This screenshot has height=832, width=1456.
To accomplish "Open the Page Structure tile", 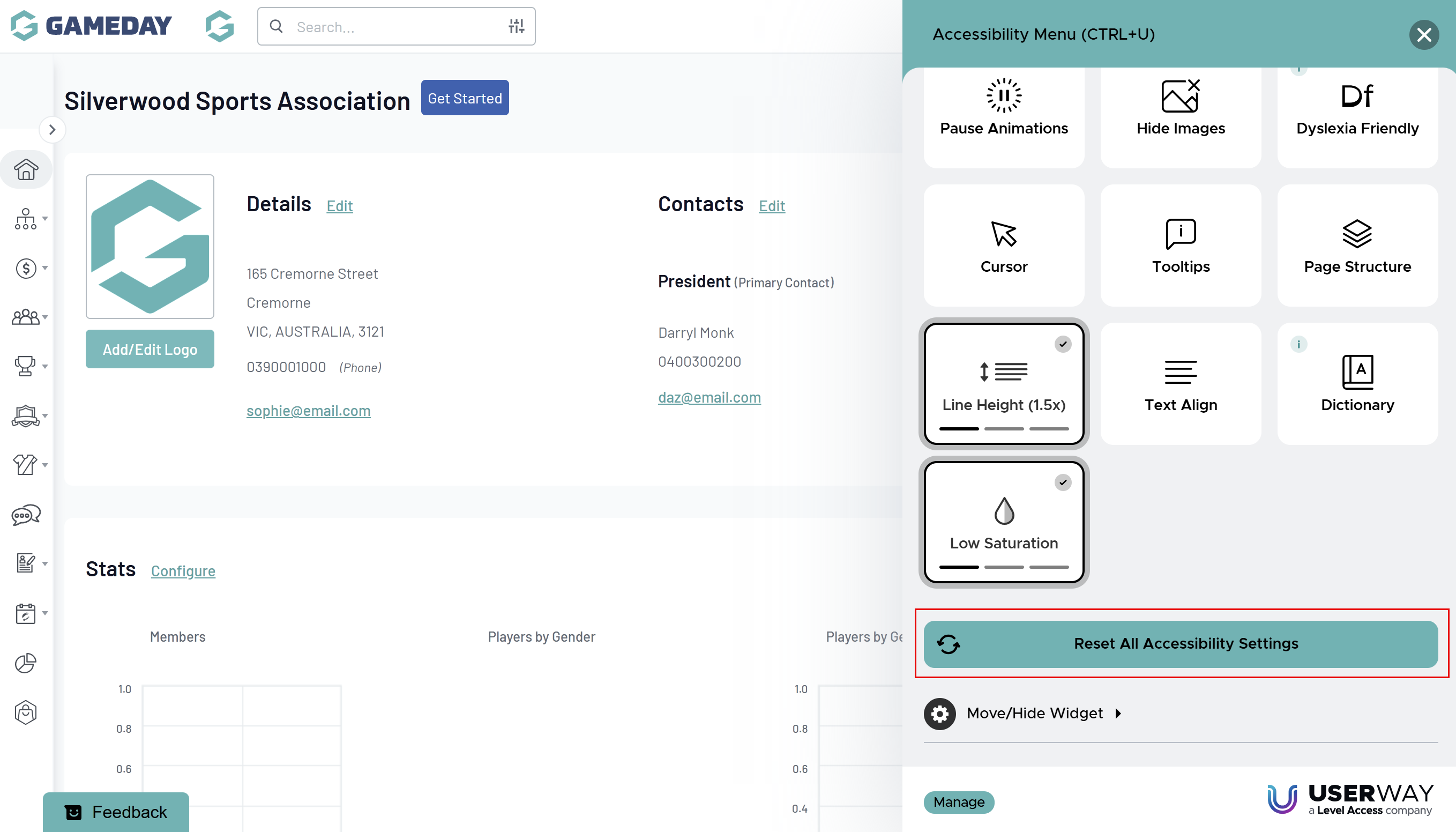I will [1357, 246].
